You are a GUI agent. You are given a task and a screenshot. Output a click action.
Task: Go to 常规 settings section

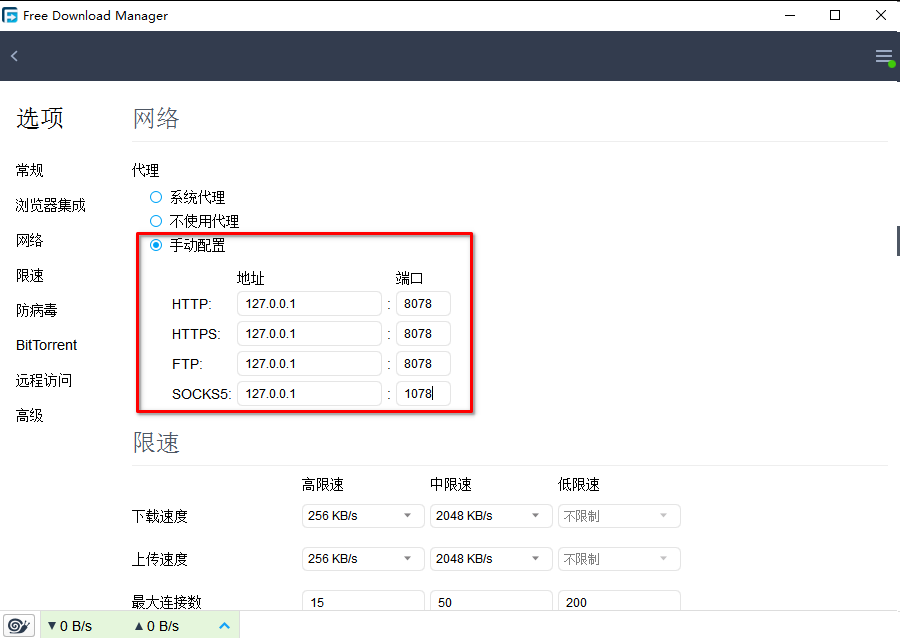[30, 171]
